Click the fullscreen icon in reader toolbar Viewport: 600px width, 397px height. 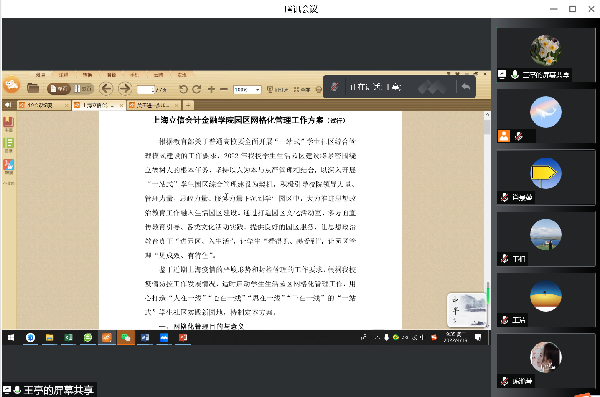pos(302,90)
